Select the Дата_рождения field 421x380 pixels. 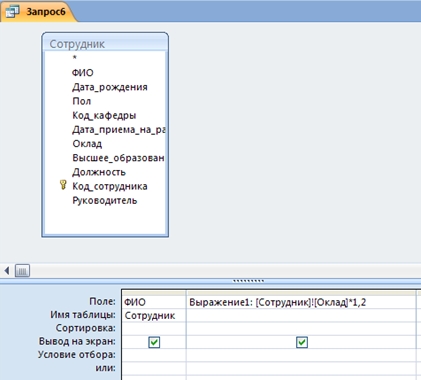pyautogui.click(x=110, y=87)
